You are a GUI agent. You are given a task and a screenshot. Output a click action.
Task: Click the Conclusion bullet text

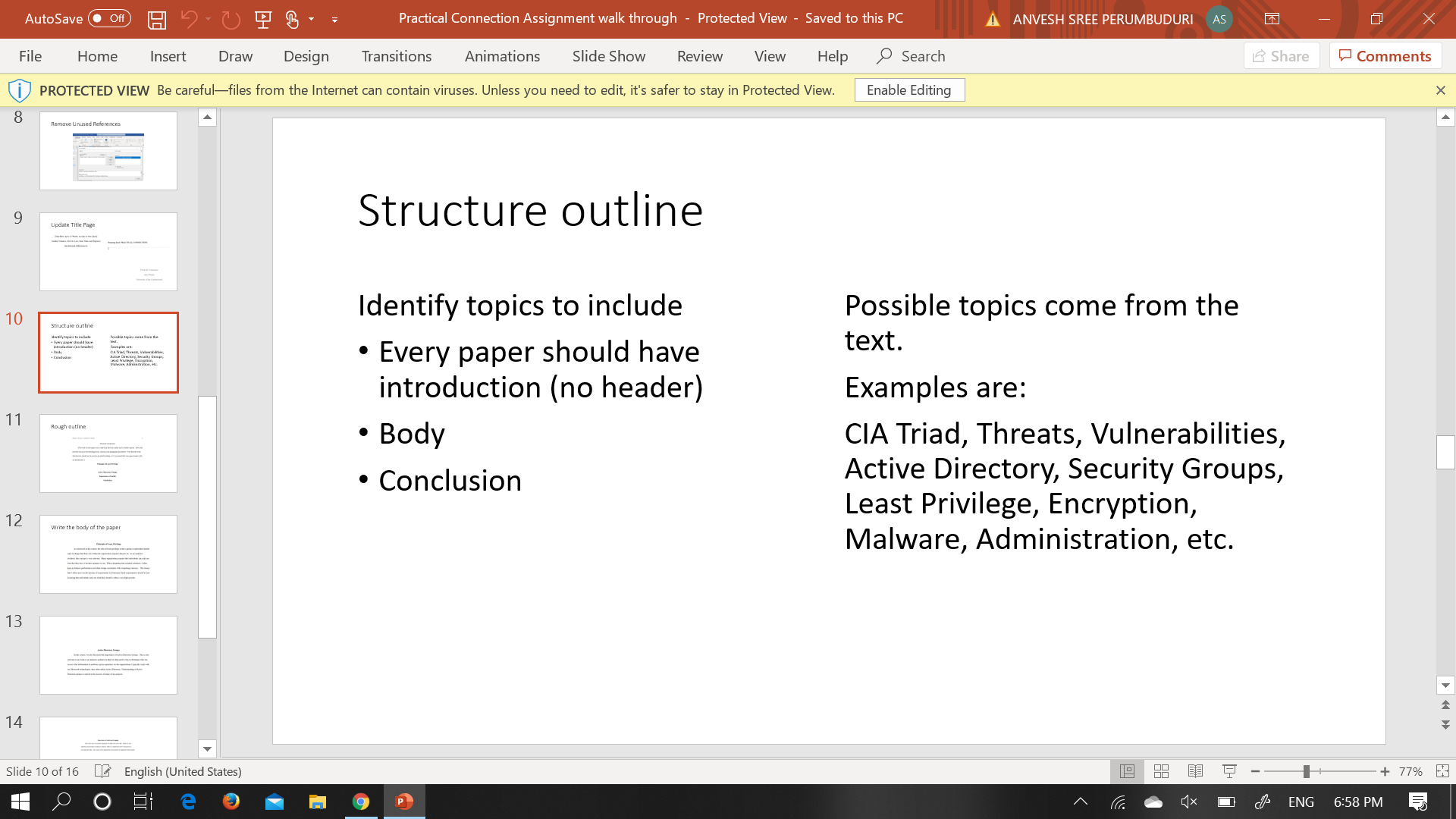tap(450, 481)
